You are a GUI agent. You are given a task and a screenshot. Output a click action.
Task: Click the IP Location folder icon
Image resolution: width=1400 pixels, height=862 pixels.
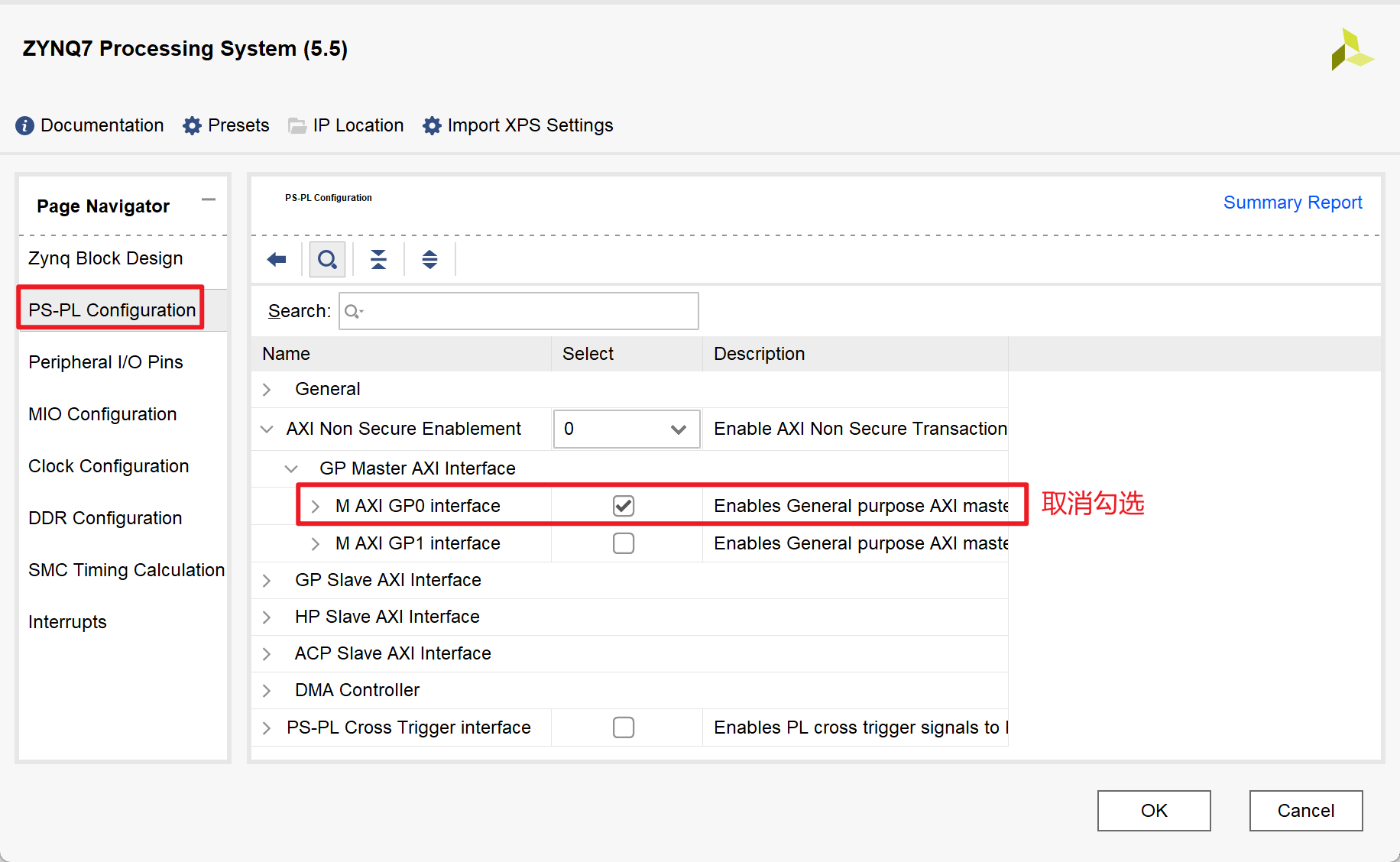pyautogui.click(x=297, y=126)
